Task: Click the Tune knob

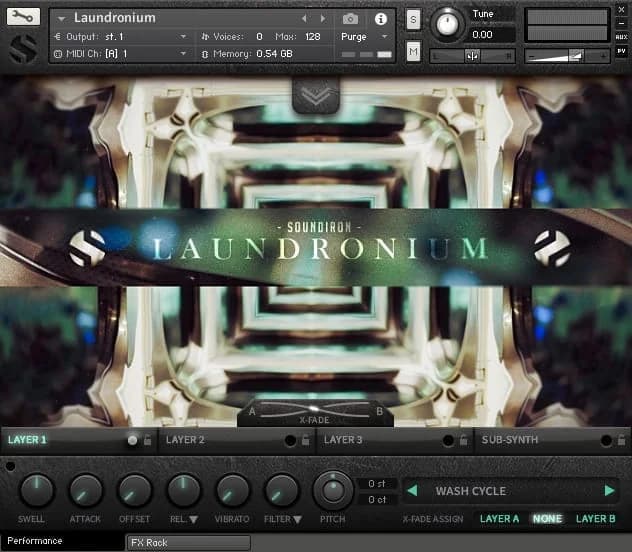Action: (x=447, y=23)
